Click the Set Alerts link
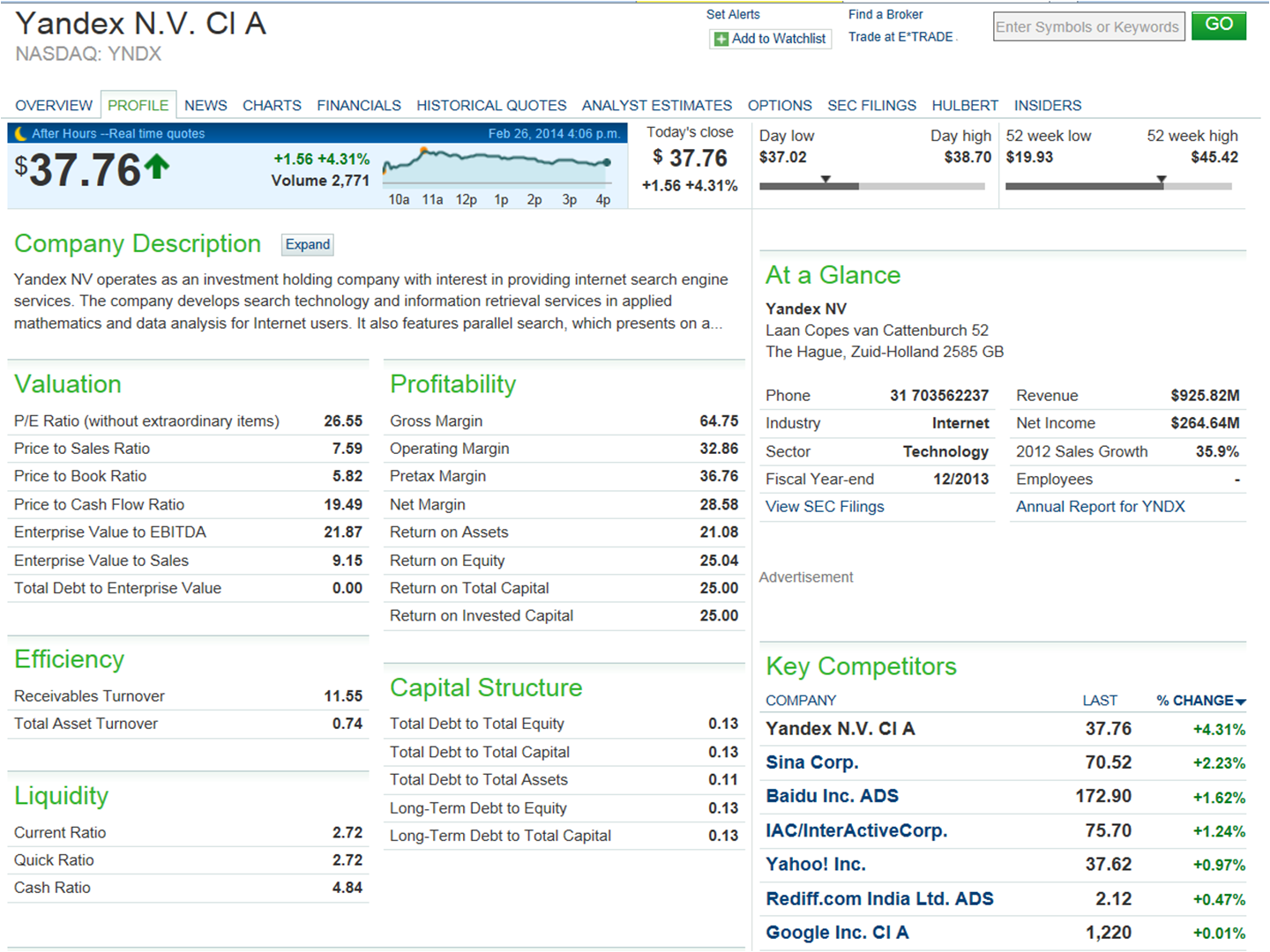 click(732, 14)
